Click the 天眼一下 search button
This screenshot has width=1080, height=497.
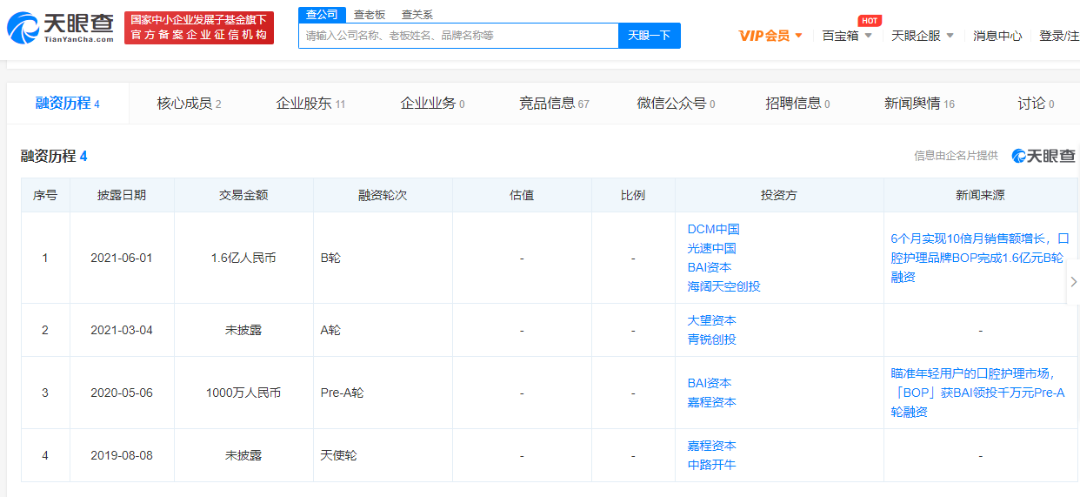pos(650,35)
